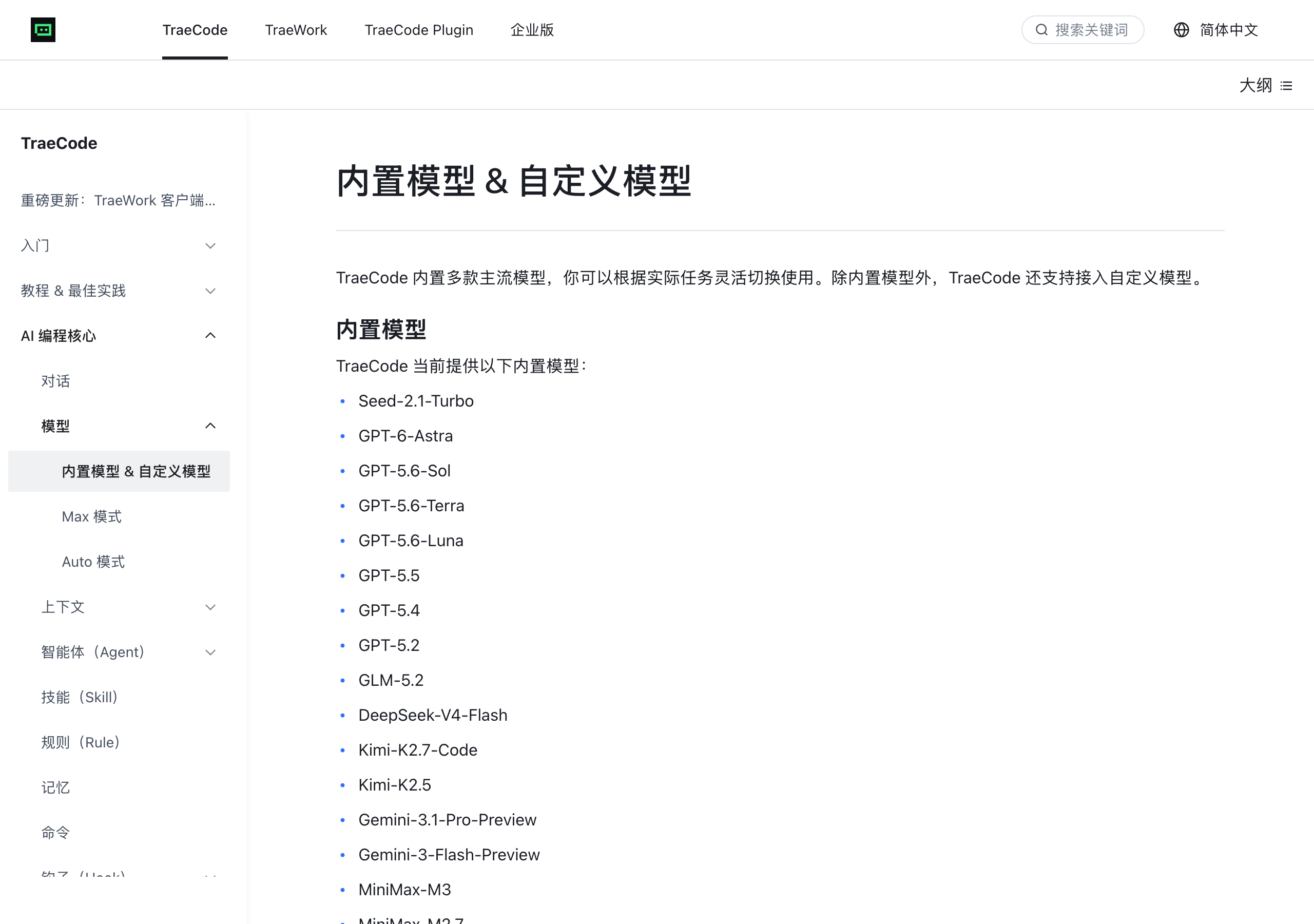
Task: Open the 对话 sidebar page
Action: [55, 381]
